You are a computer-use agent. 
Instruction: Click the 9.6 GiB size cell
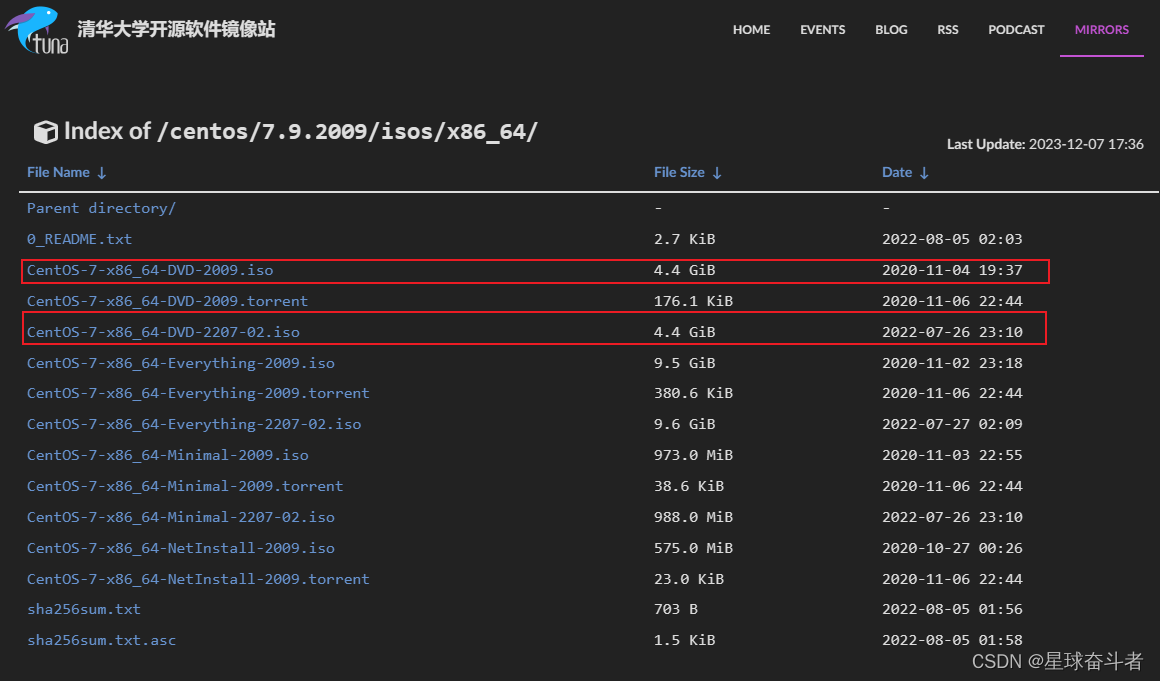click(684, 424)
